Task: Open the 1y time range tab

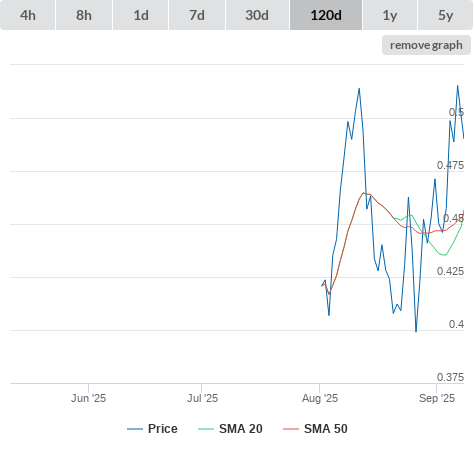Action: point(390,15)
